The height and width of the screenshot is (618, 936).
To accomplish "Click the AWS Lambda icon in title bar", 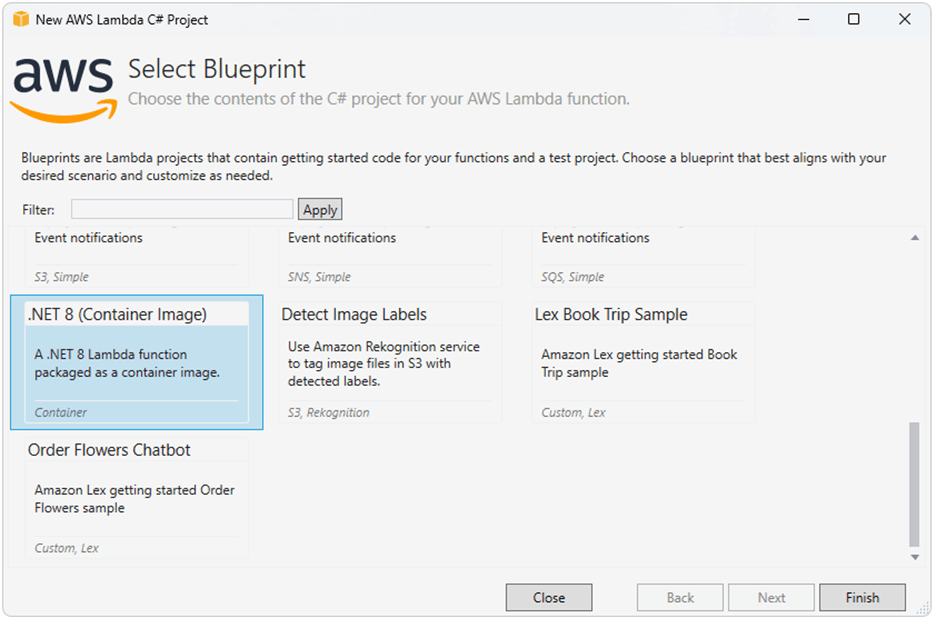I will pos(20,19).
